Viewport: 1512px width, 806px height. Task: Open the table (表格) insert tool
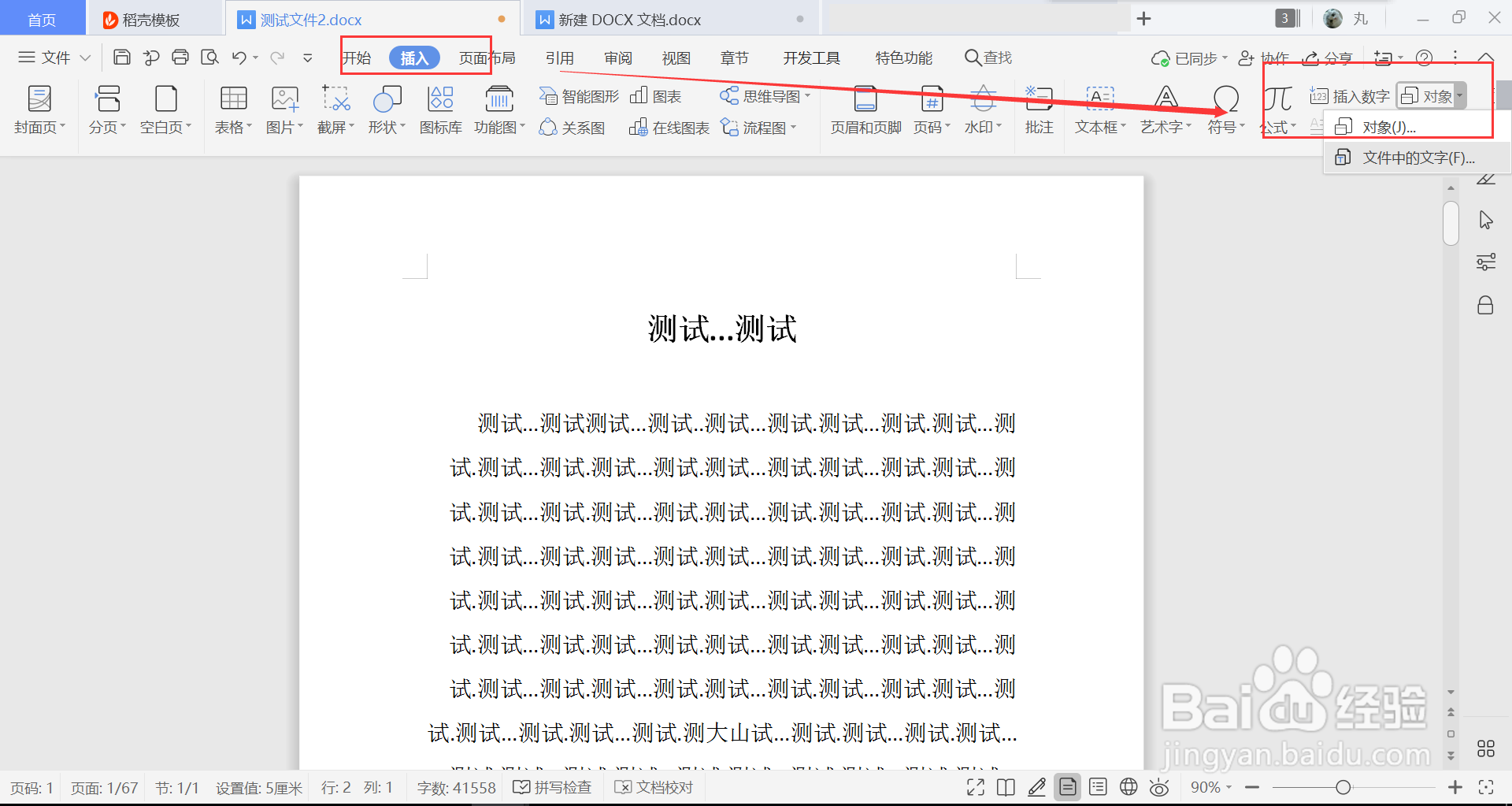[x=233, y=110]
